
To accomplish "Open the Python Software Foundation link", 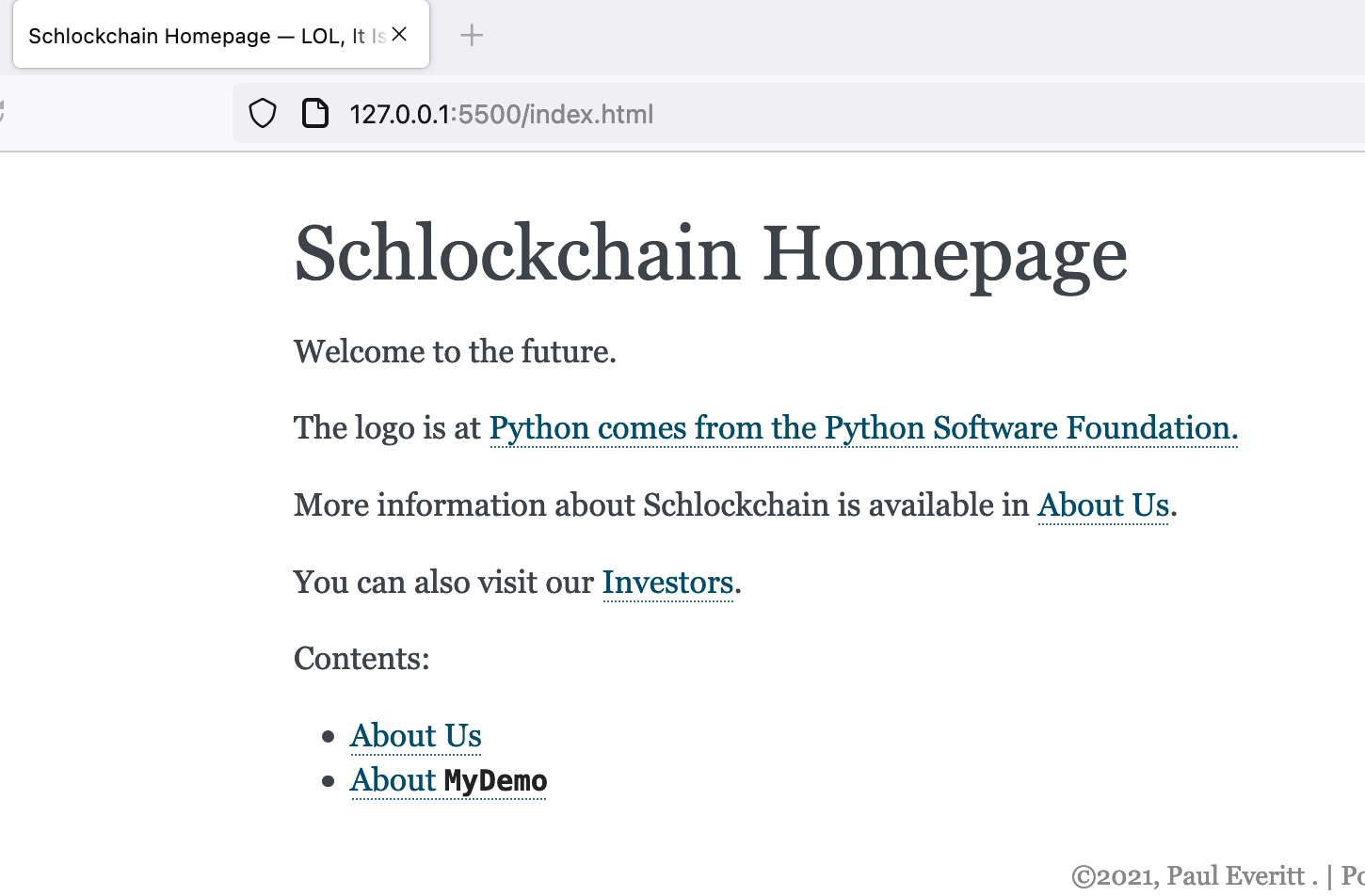I will [x=863, y=428].
